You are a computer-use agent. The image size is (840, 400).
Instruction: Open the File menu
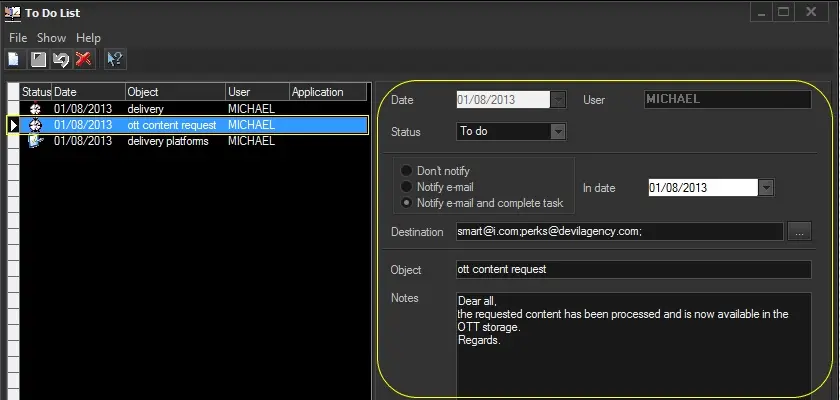pos(18,38)
